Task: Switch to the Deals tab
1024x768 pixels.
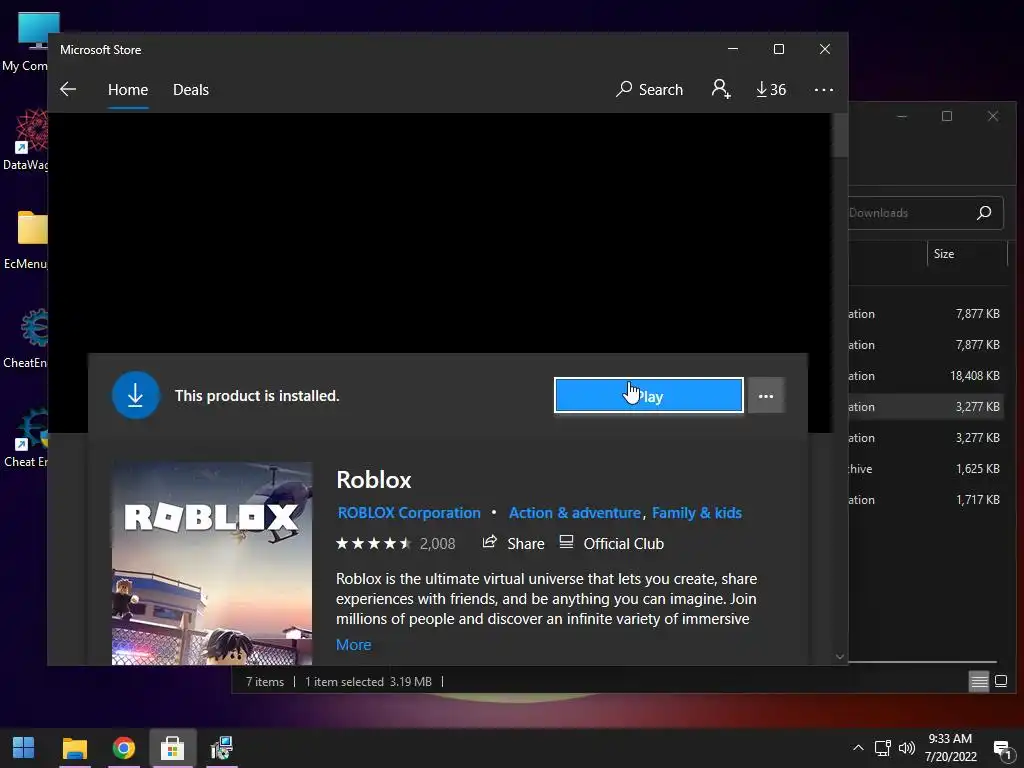Action: [191, 89]
